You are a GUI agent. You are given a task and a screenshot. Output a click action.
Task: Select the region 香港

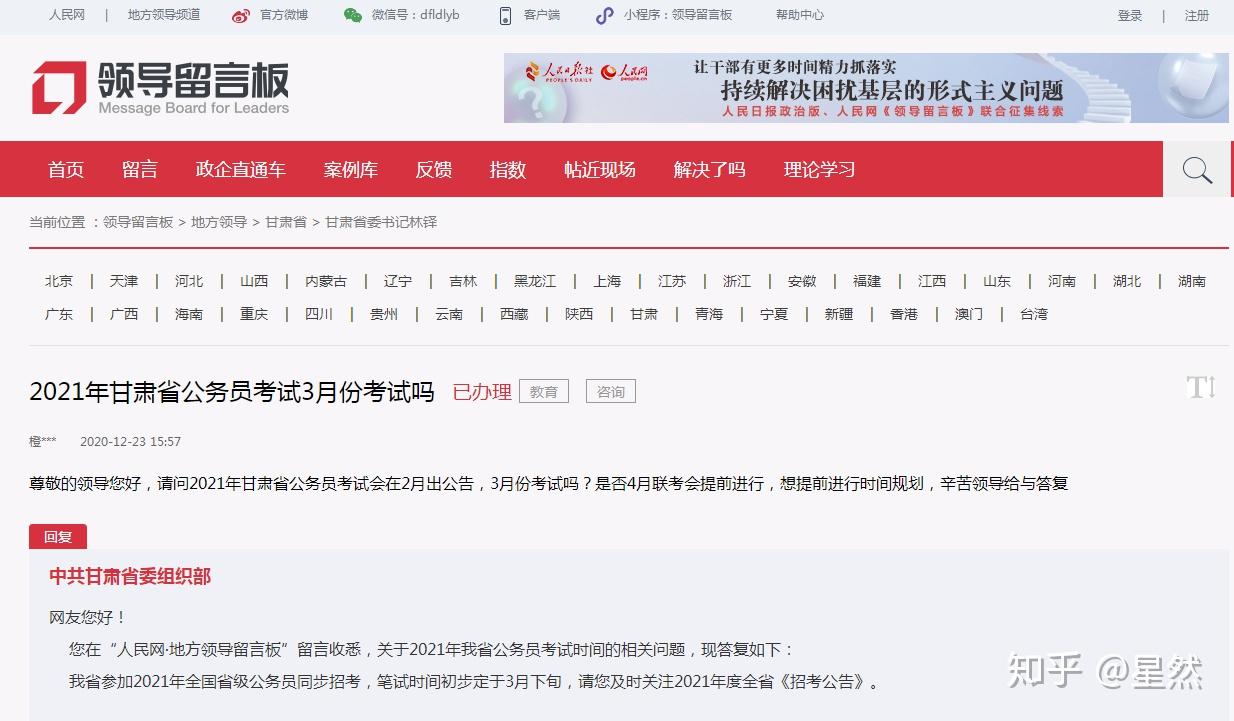coord(904,314)
